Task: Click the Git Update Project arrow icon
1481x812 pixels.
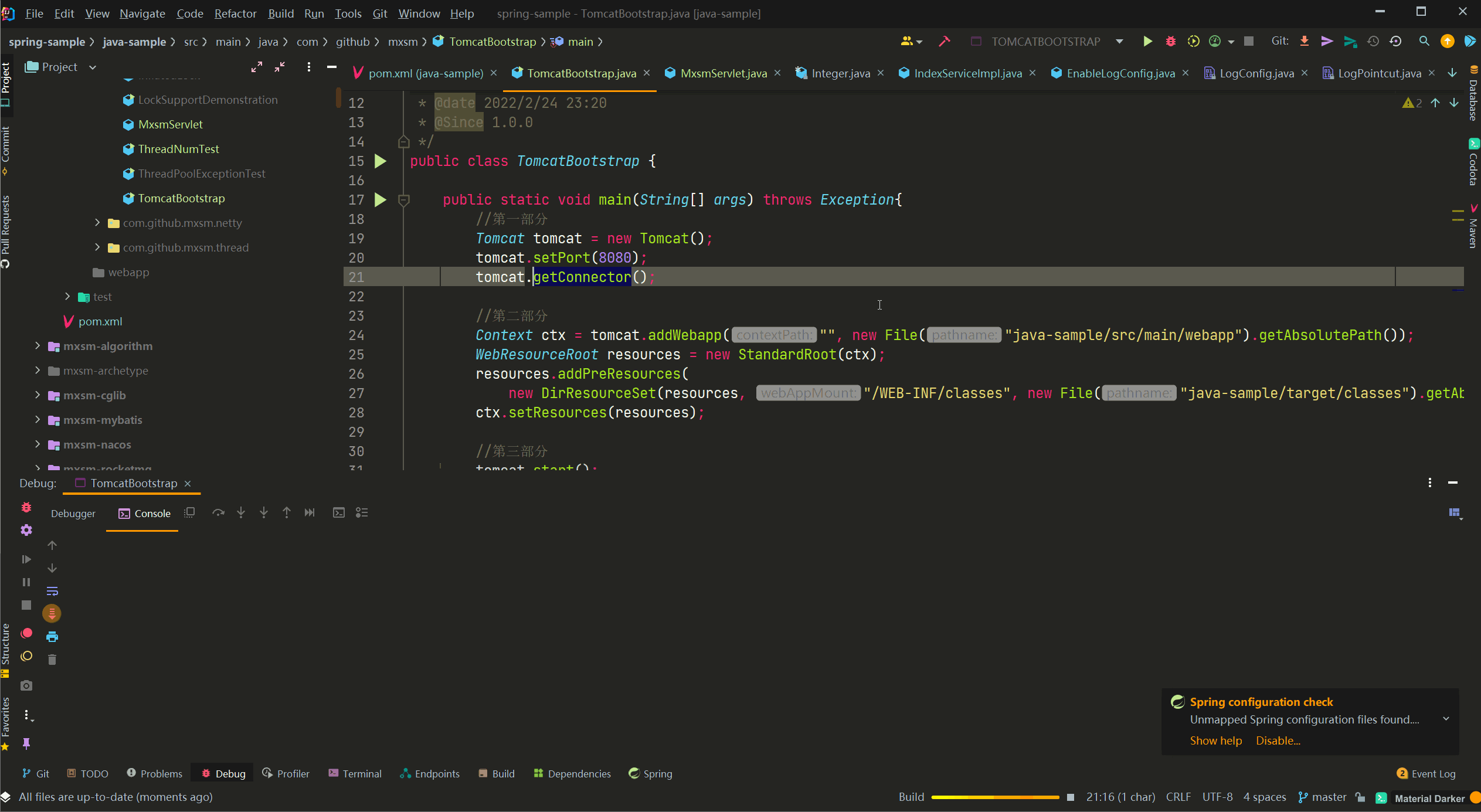Action: pos(1305,42)
